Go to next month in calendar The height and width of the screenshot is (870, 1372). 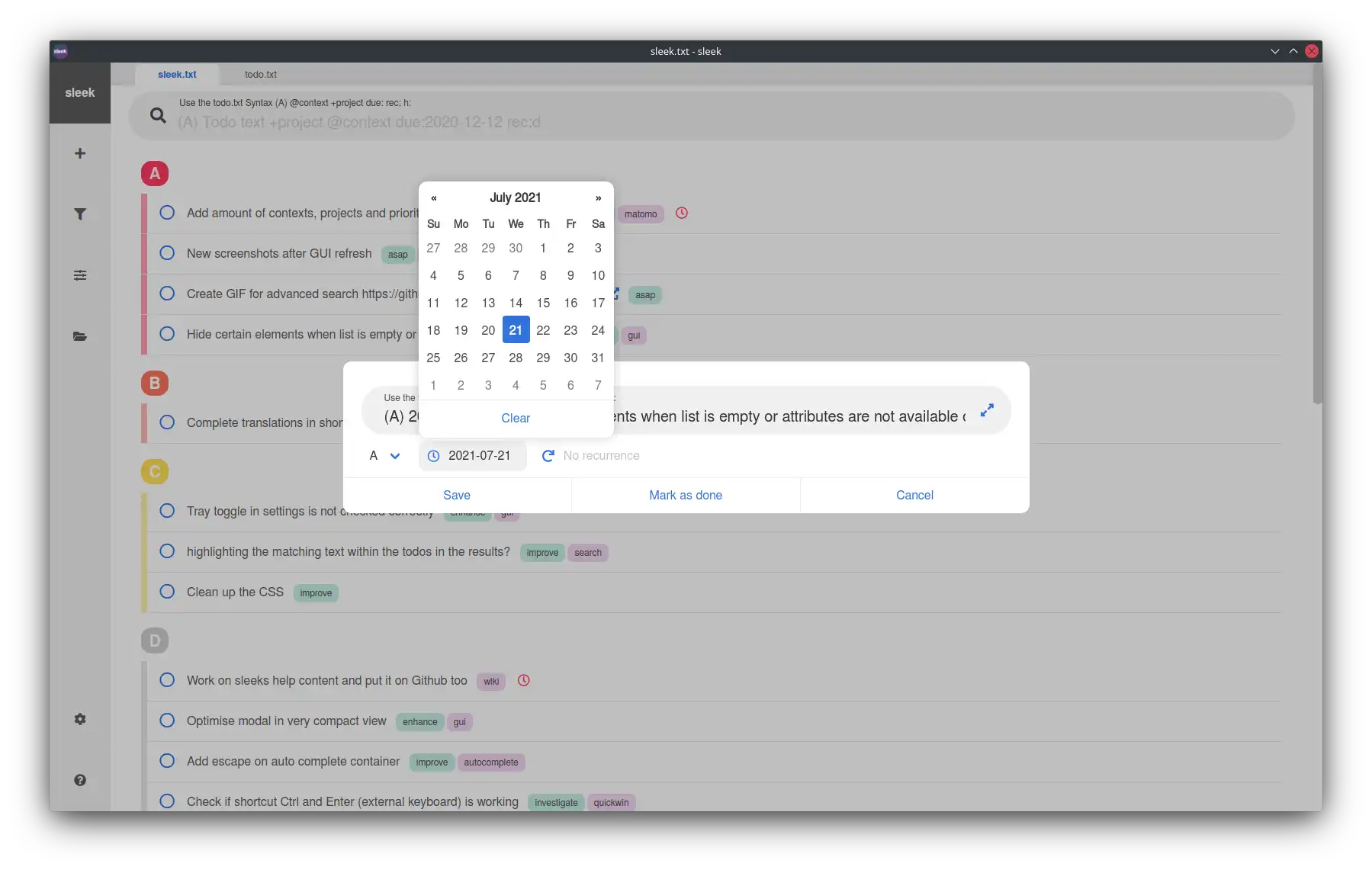coord(598,198)
